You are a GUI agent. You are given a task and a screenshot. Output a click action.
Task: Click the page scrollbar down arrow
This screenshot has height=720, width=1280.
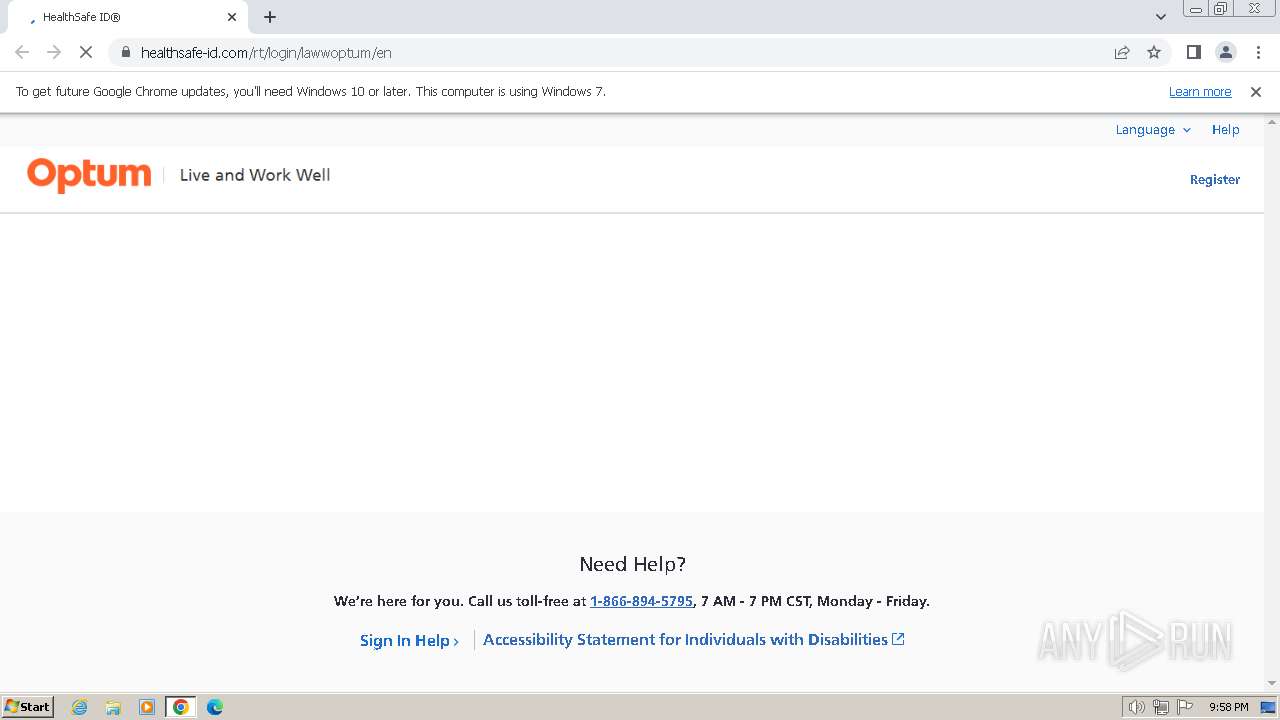pyautogui.click(x=1272, y=683)
